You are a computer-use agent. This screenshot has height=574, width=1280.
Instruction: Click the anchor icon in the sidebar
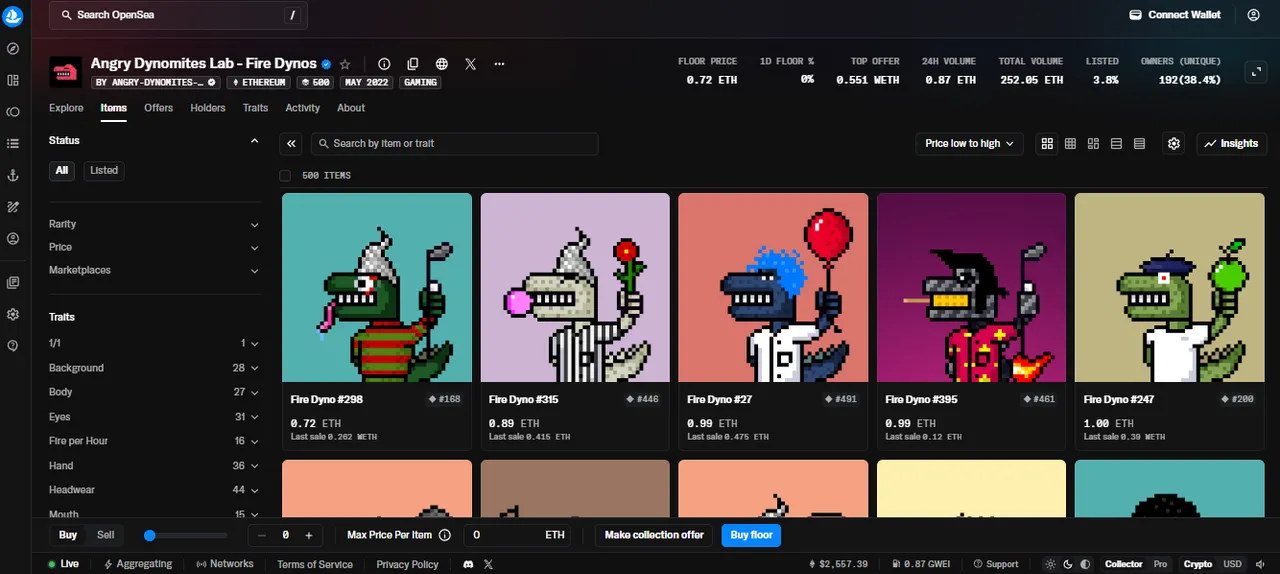pos(13,175)
